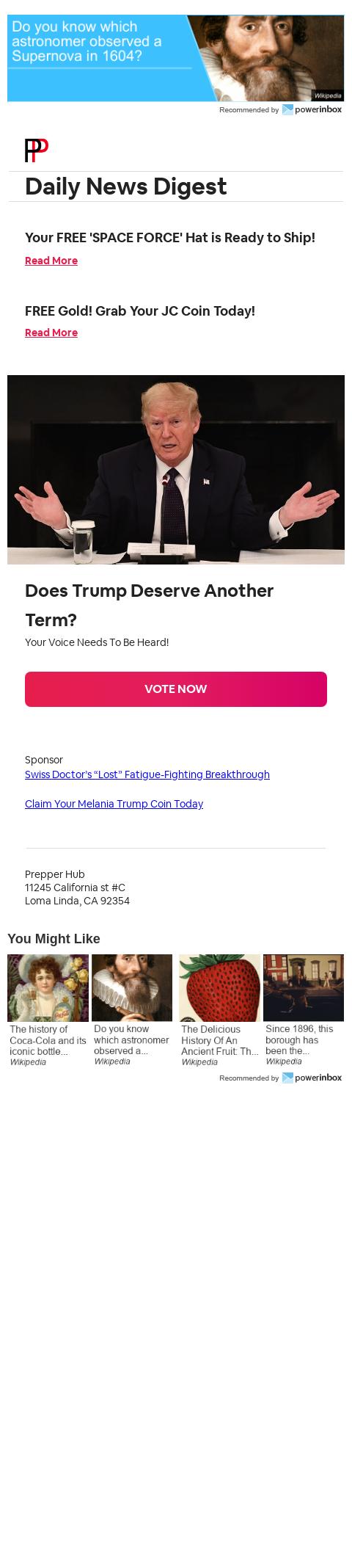Open 'The Delicious History Of An Ancient Fruit' title
Viewport: 352px width, 1568px height.
pyautogui.click(x=219, y=1040)
